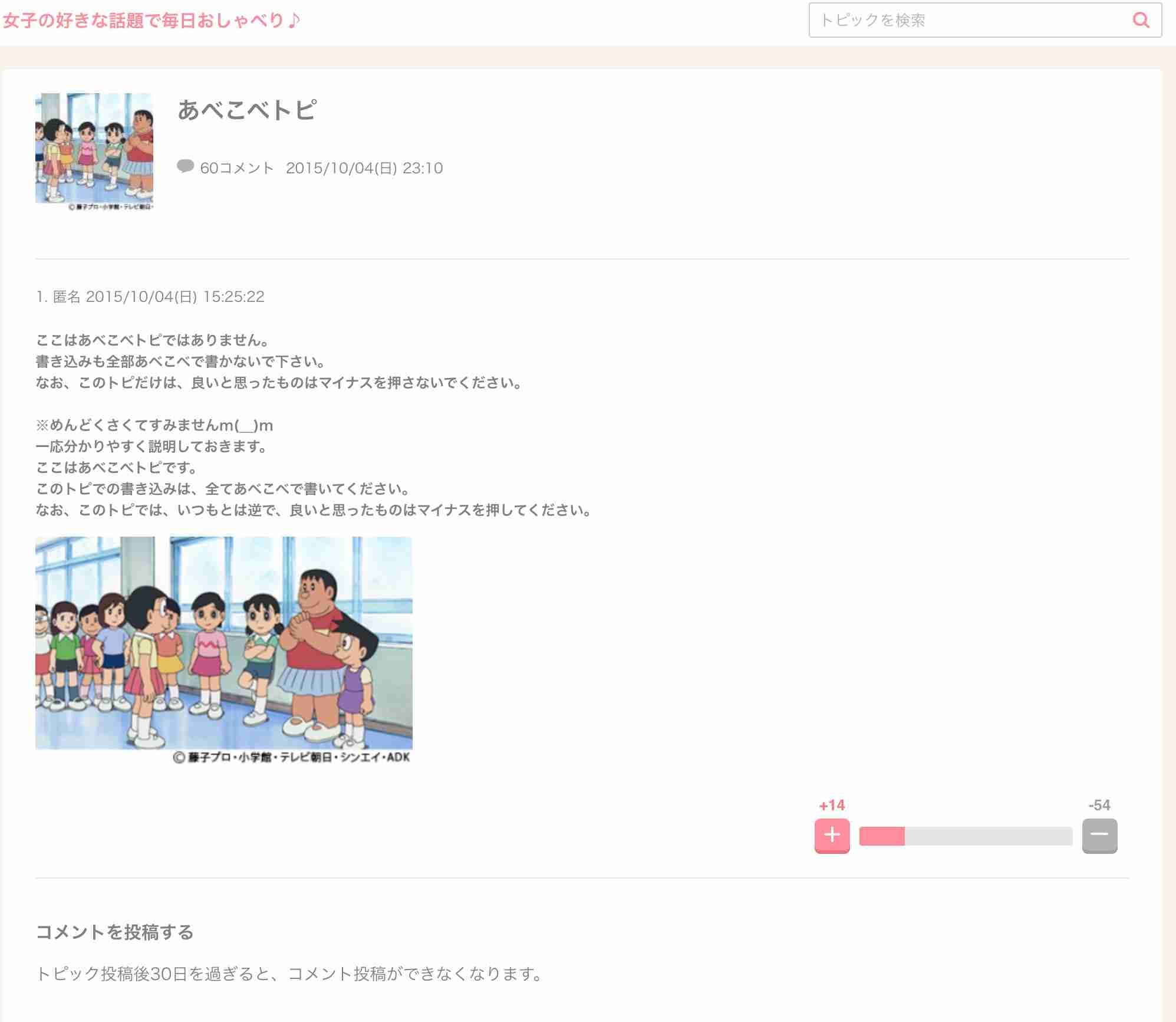Click the line 書き込みも全部あべこべで書かないで下さい。

tap(181, 362)
